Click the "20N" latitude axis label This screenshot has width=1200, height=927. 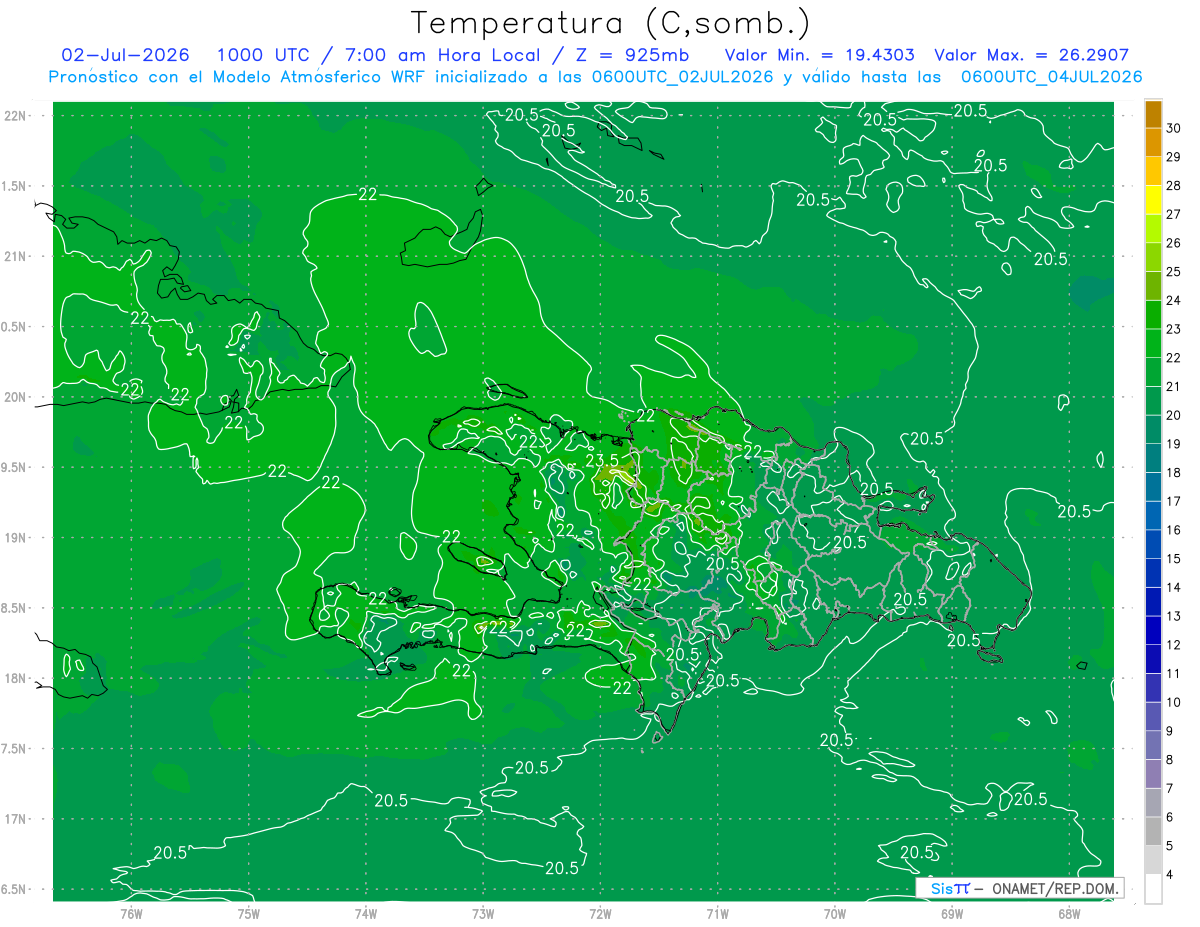point(15,397)
